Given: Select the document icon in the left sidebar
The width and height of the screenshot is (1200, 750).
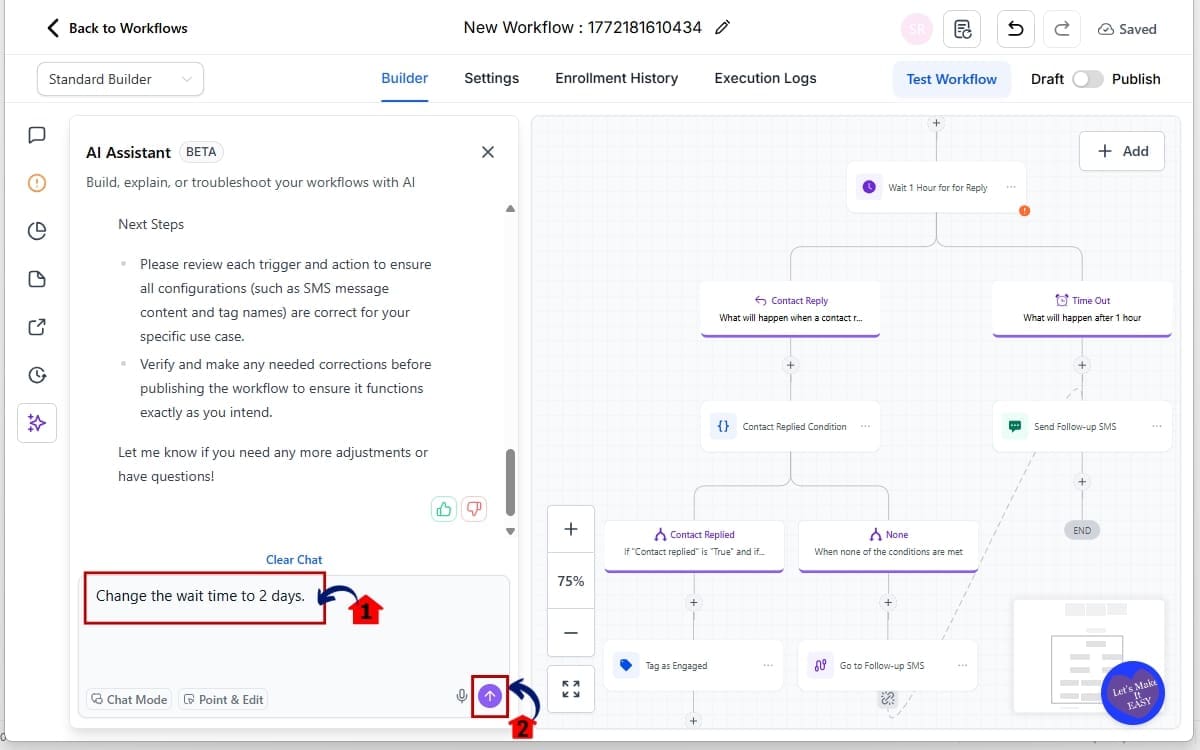Looking at the screenshot, I should [37, 278].
